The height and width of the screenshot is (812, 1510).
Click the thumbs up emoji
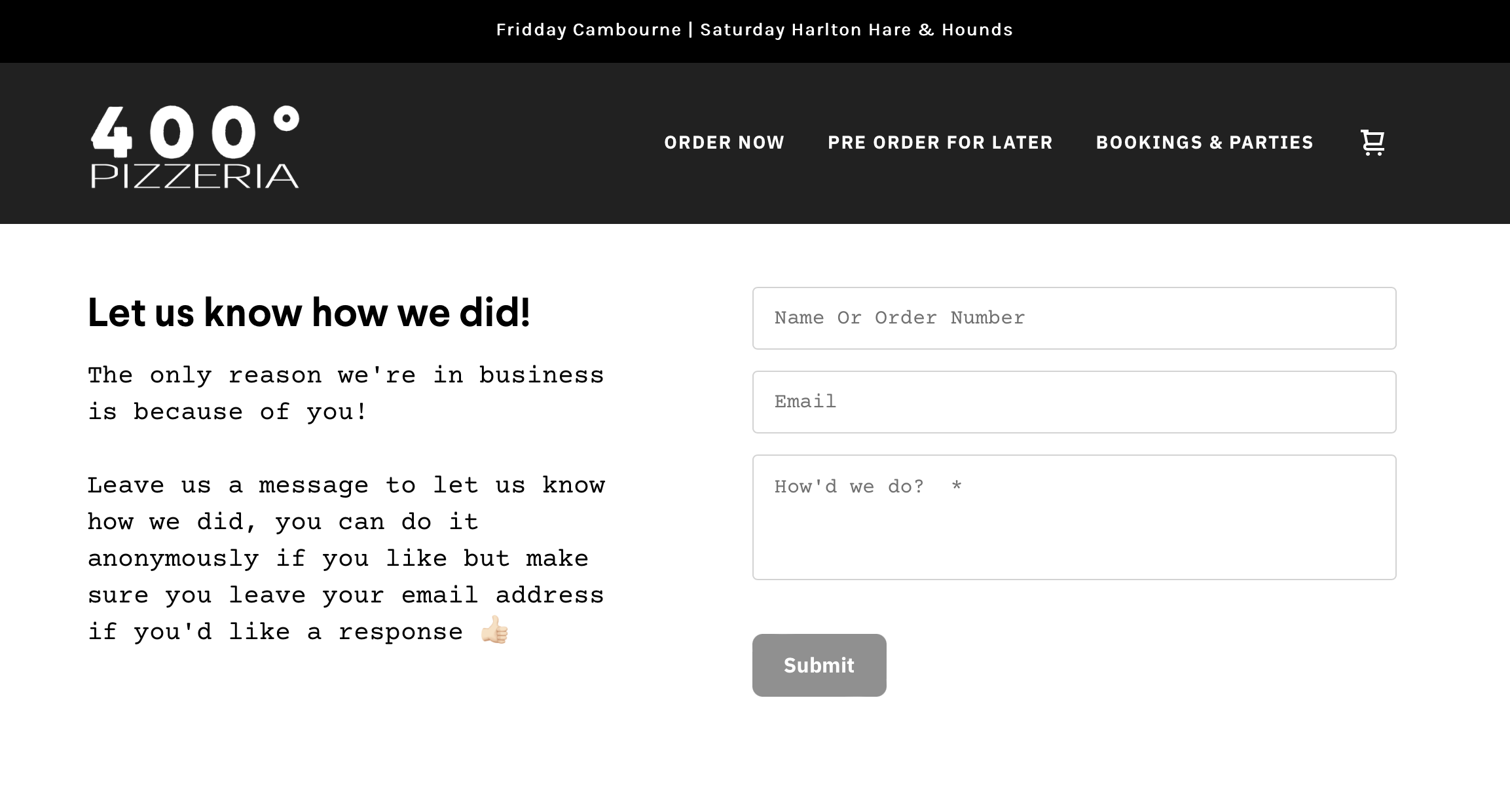(496, 631)
